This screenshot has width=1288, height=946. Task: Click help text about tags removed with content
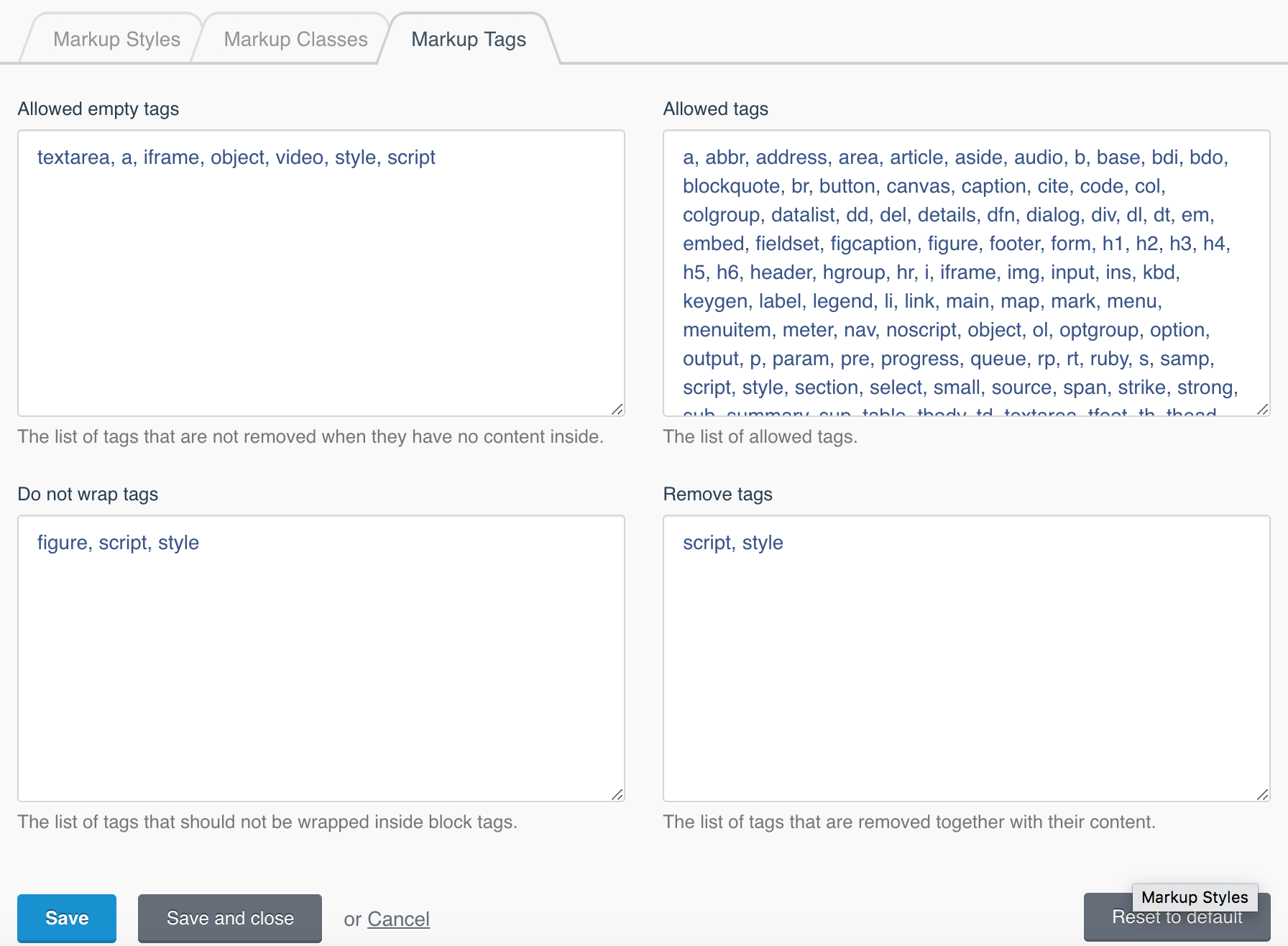909,822
